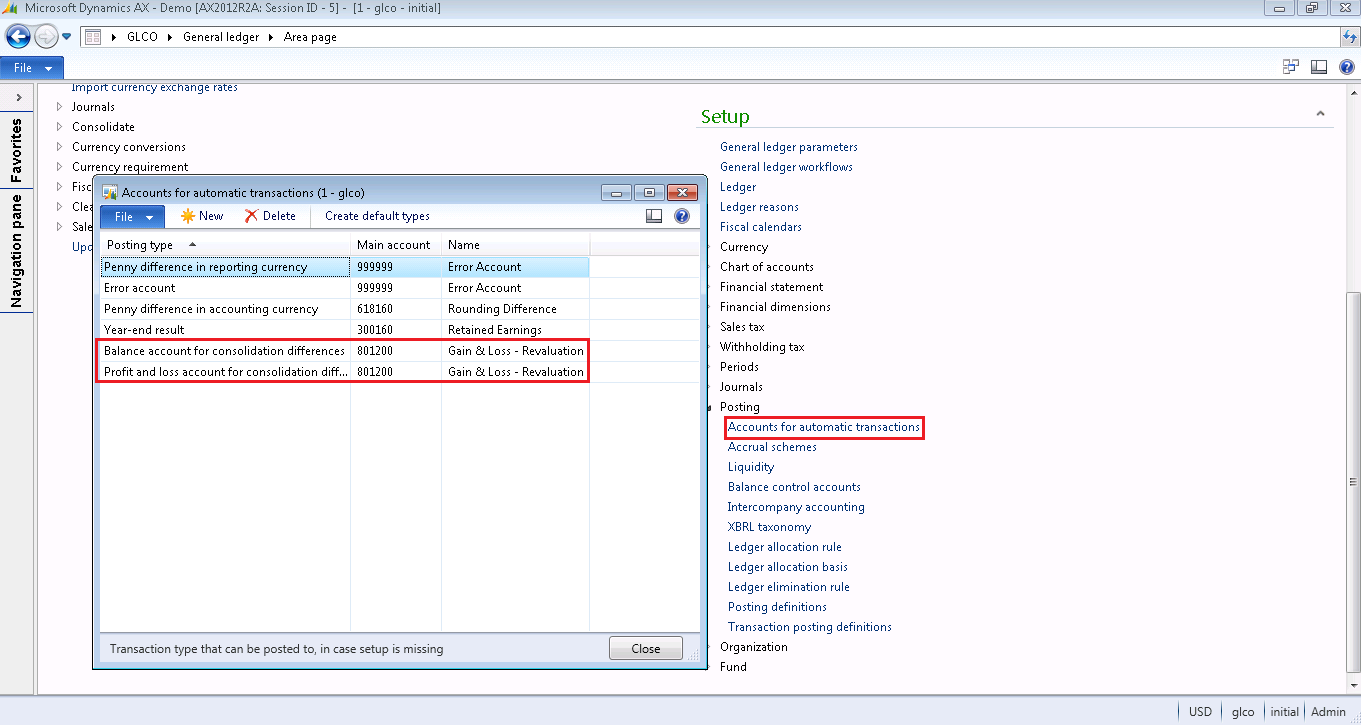Collapse the Setup section chevron
1361x725 pixels.
(1320, 115)
